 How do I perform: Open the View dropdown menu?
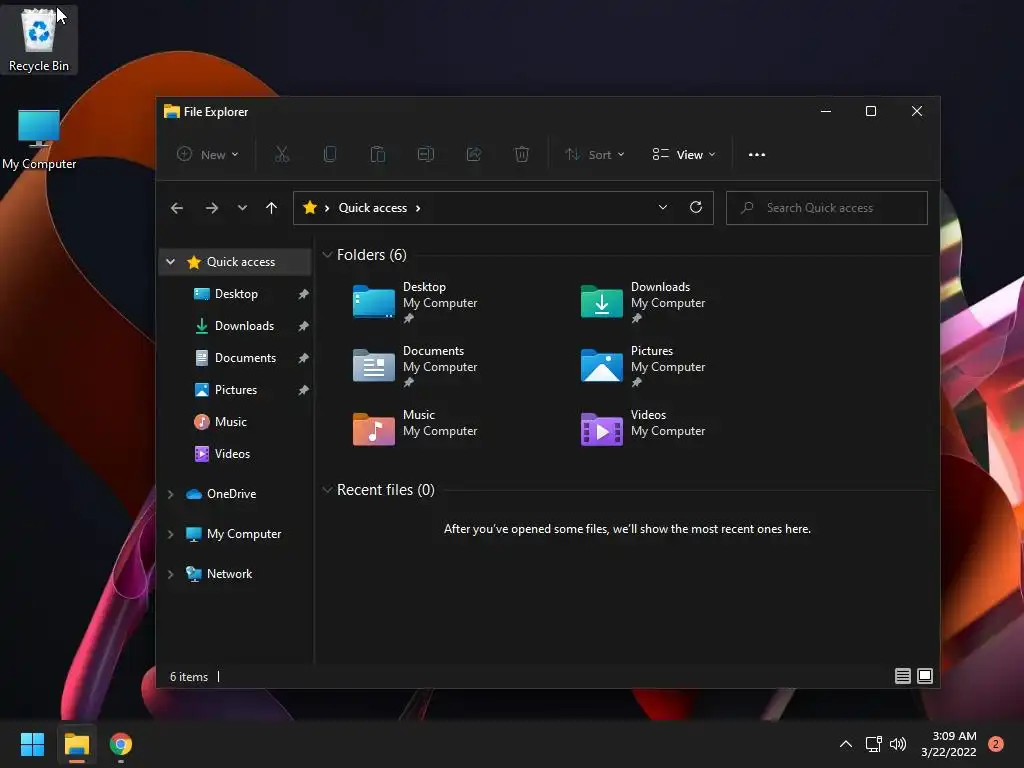click(684, 155)
